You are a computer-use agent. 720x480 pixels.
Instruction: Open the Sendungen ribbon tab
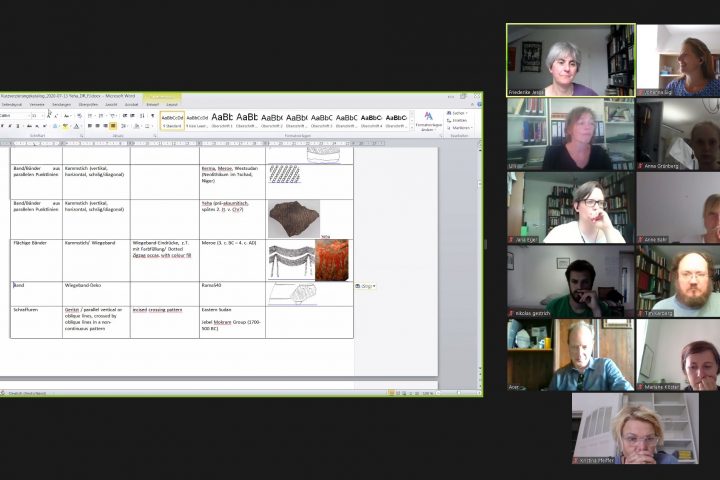click(x=62, y=105)
